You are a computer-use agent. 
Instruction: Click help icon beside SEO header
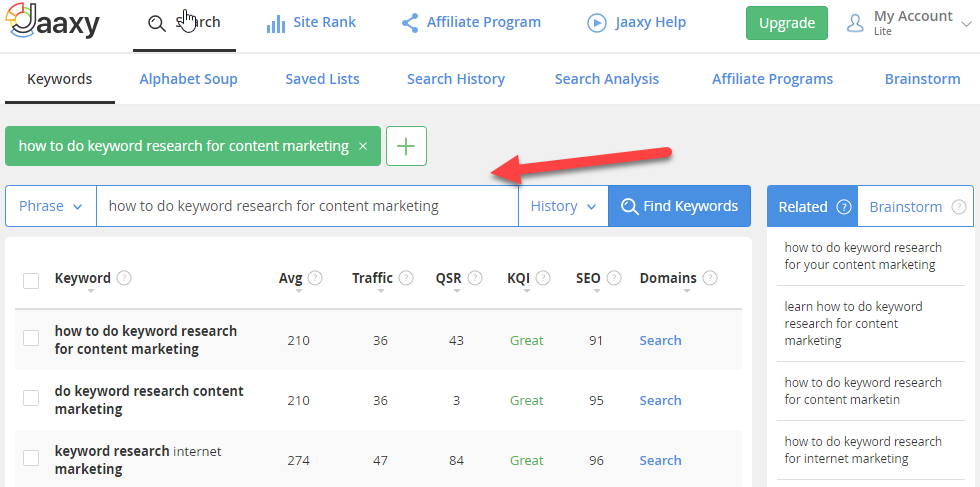pyautogui.click(x=614, y=278)
